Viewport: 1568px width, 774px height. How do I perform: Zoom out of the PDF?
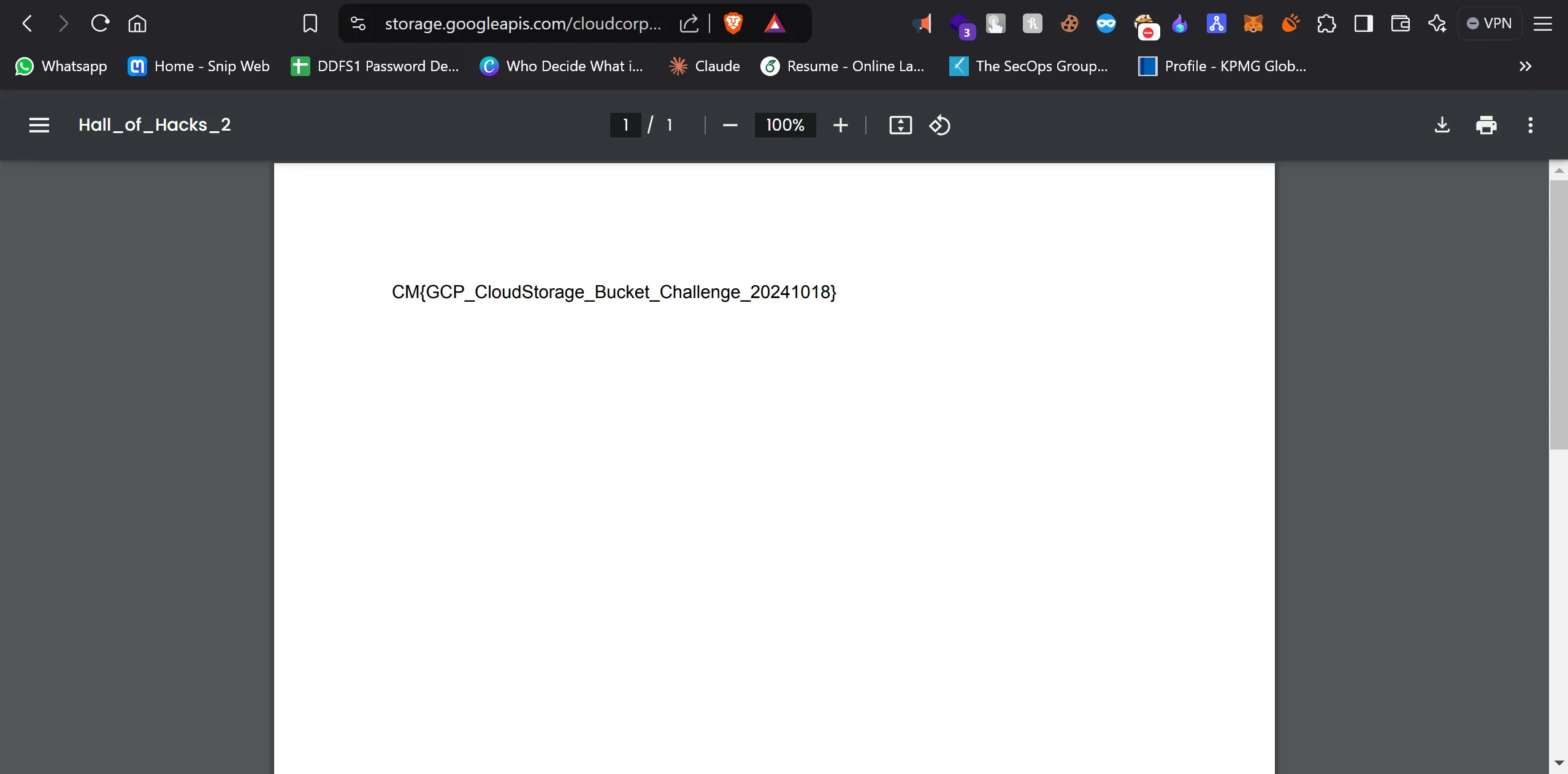(x=730, y=125)
